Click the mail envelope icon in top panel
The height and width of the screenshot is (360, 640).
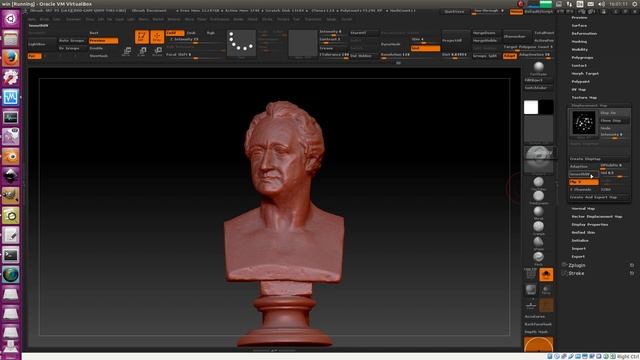591,4
